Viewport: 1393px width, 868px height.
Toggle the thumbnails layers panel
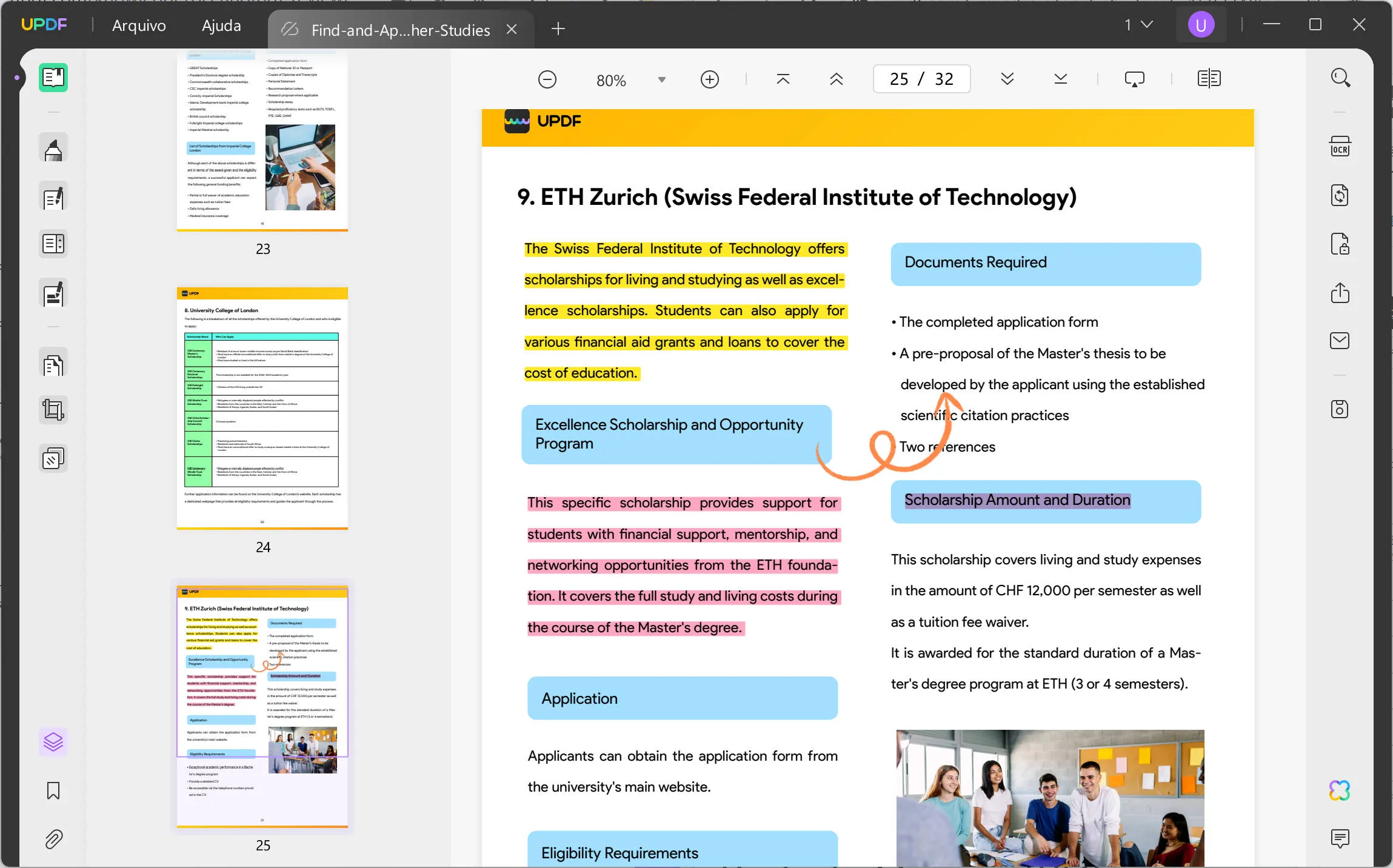pyautogui.click(x=53, y=741)
